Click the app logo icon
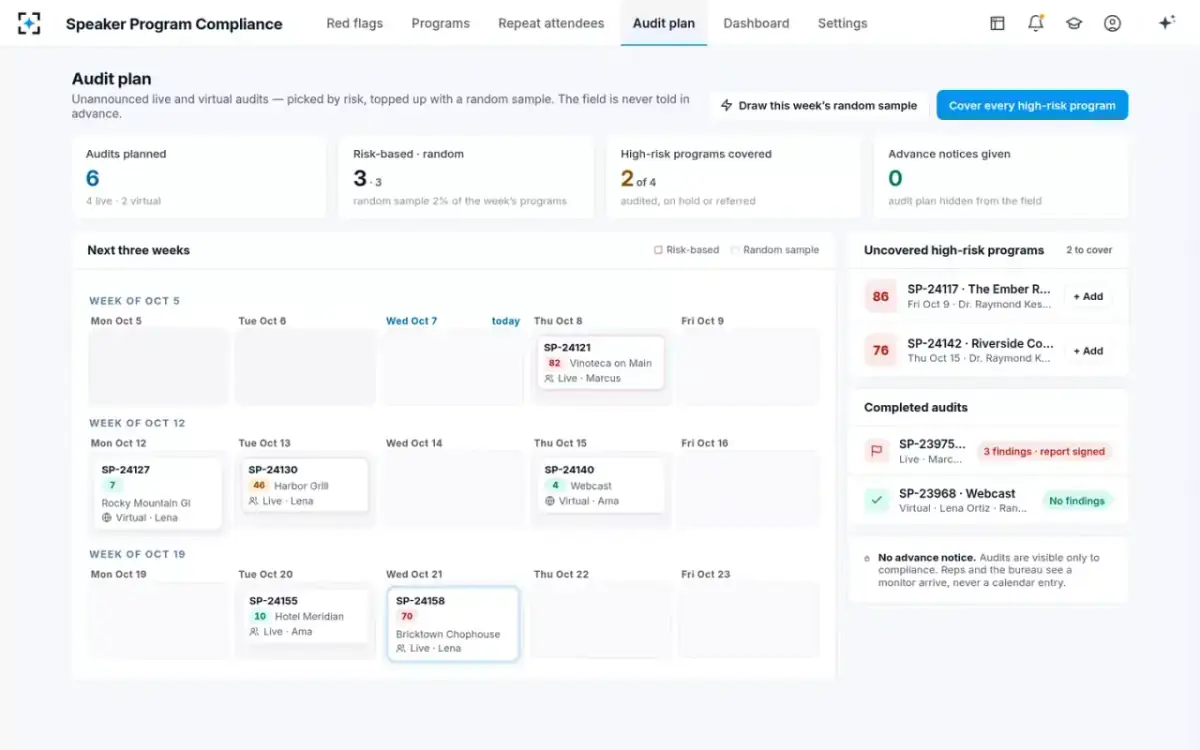1200x750 pixels. point(29,23)
